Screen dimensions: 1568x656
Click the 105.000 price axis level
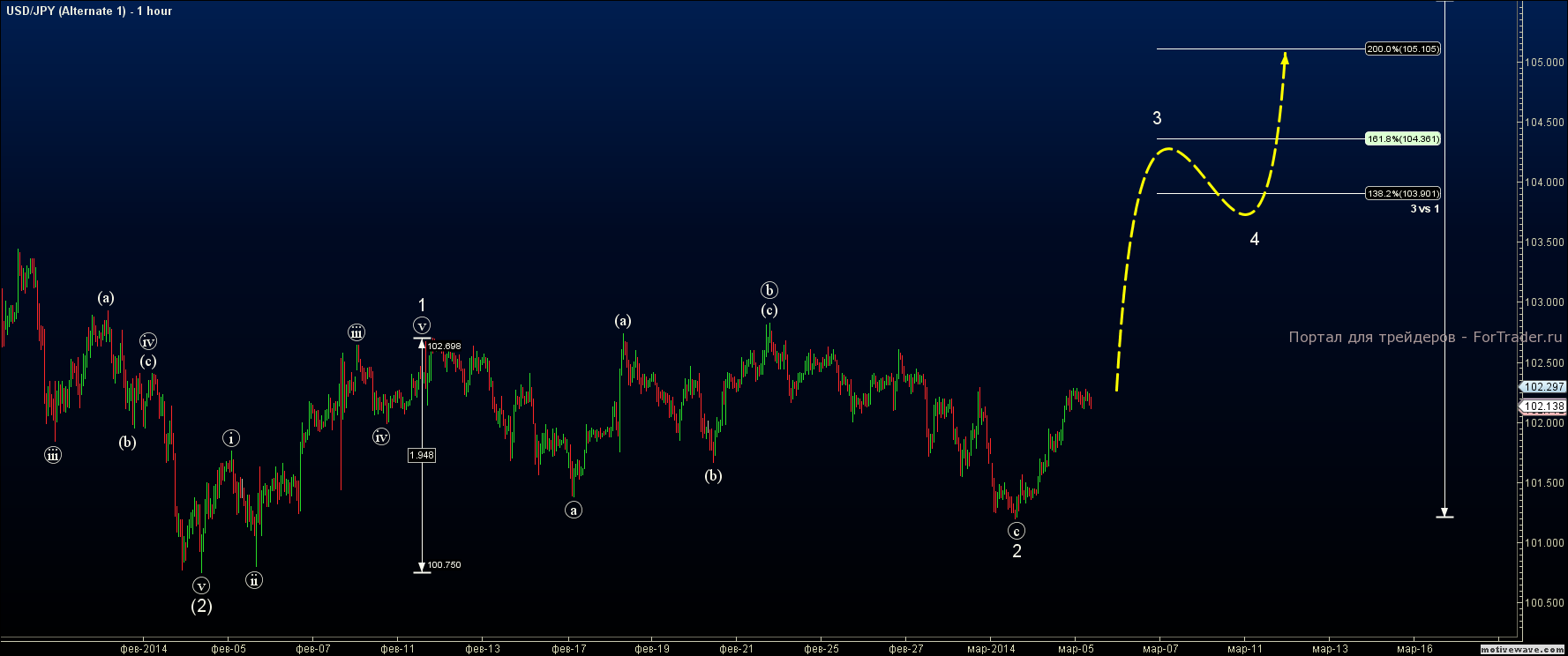1544,63
